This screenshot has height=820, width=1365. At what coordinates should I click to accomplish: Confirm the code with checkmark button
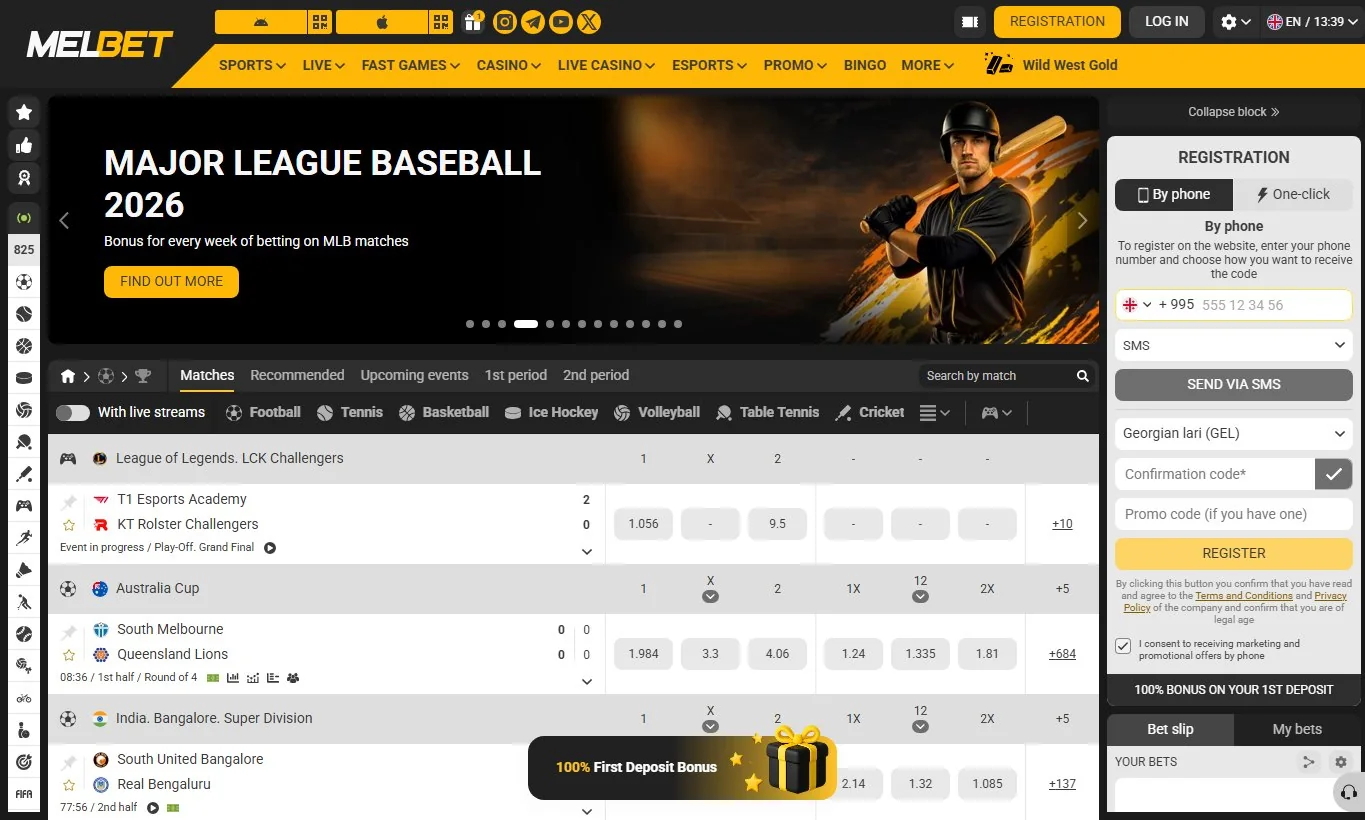point(1333,474)
